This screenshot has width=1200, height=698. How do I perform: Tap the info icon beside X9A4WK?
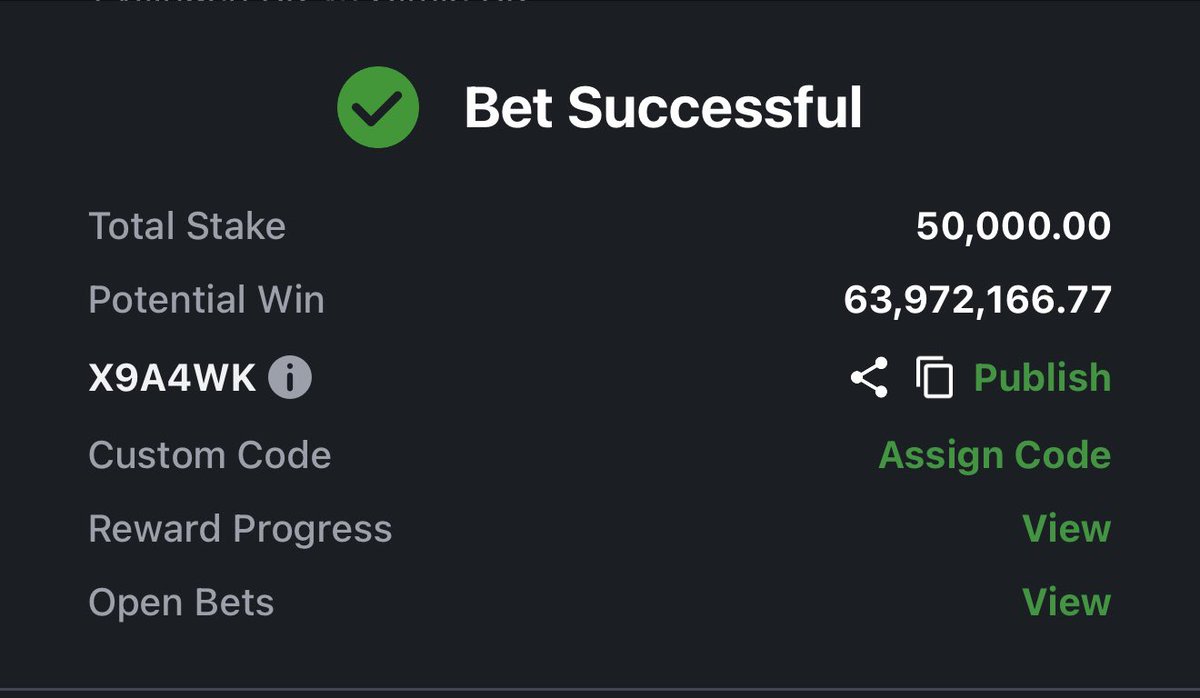pos(290,378)
